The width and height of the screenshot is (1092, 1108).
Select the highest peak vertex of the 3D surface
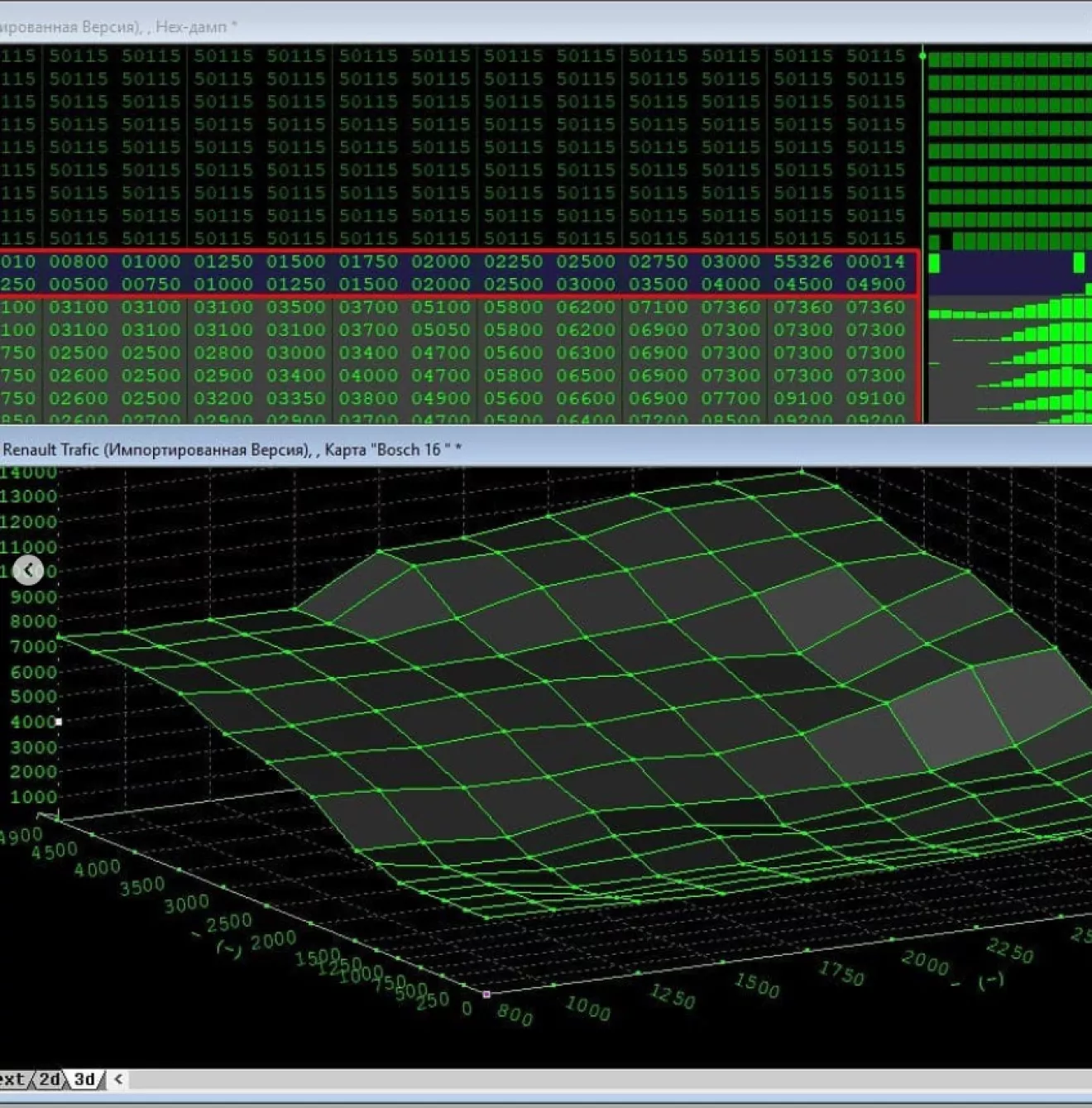click(x=802, y=472)
